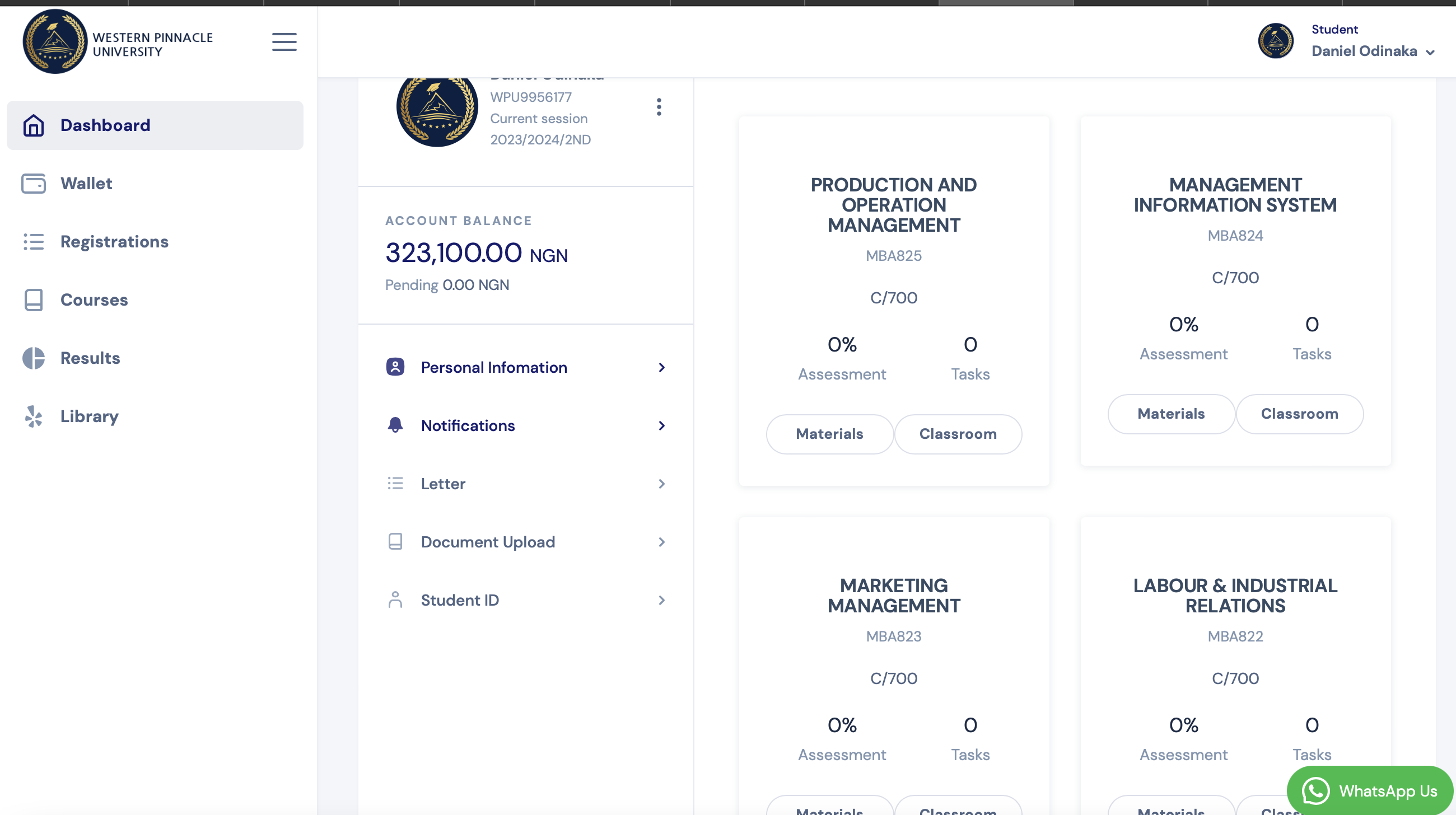Open the Document Upload menu item

tap(488, 542)
